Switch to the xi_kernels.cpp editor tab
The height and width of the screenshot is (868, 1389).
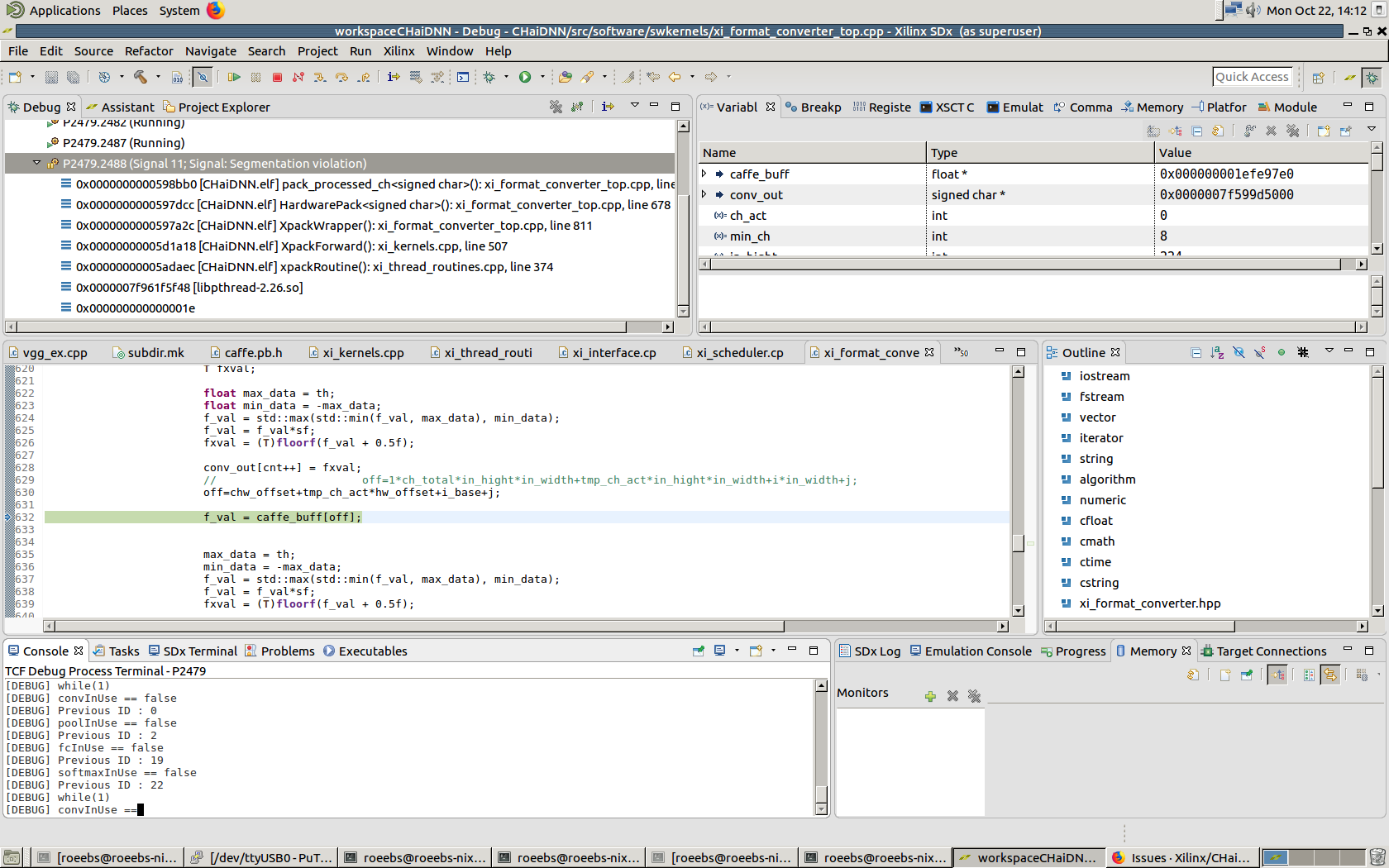(x=362, y=352)
